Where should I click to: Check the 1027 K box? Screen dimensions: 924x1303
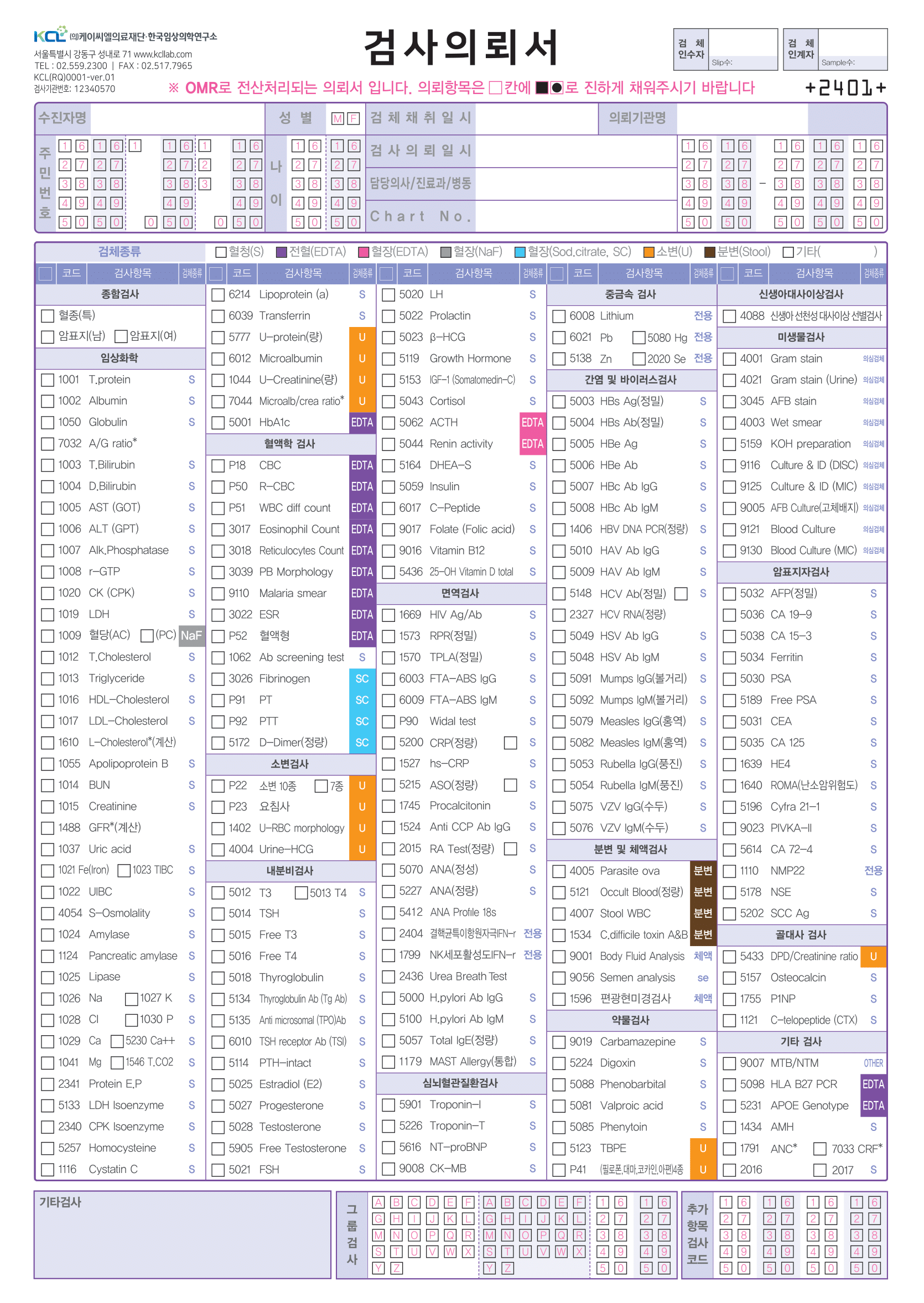pos(132,999)
